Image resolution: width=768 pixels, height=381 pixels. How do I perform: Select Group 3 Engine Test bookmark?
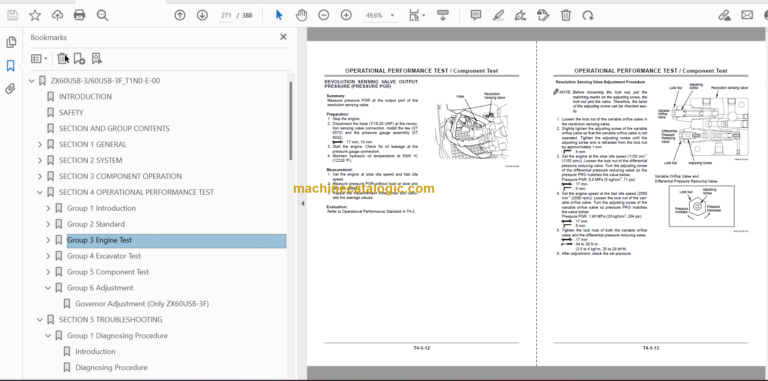point(176,240)
